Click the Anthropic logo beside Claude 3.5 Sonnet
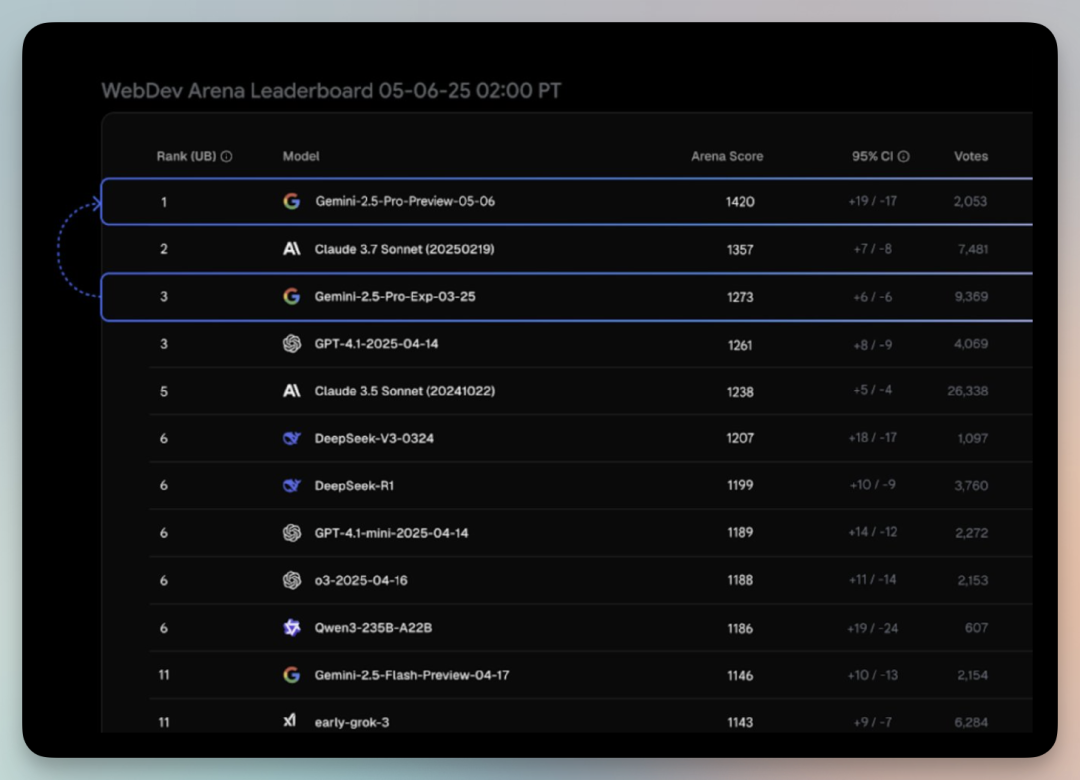1080x780 pixels. [291, 391]
